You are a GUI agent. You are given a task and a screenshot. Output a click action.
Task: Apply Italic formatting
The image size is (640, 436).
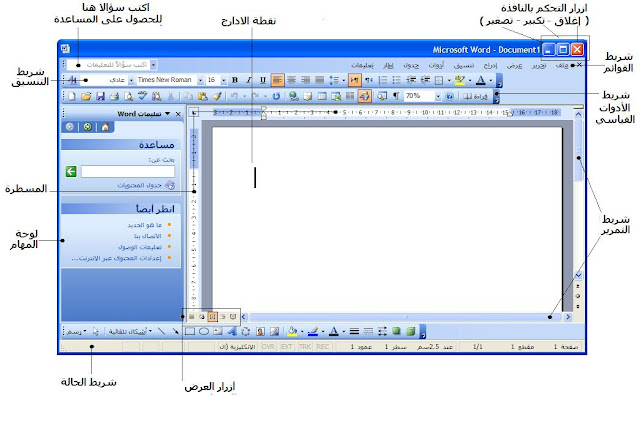pyautogui.click(x=249, y=80)
